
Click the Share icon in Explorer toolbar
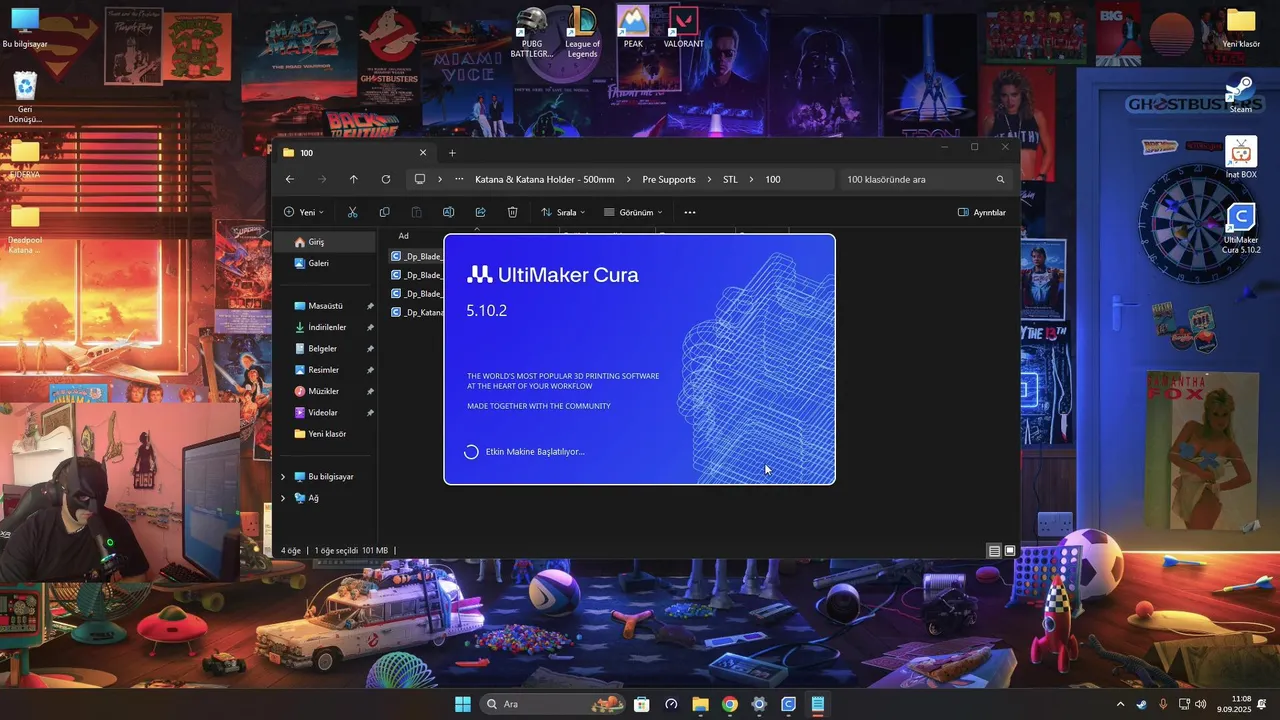click(x=480, y=212)
